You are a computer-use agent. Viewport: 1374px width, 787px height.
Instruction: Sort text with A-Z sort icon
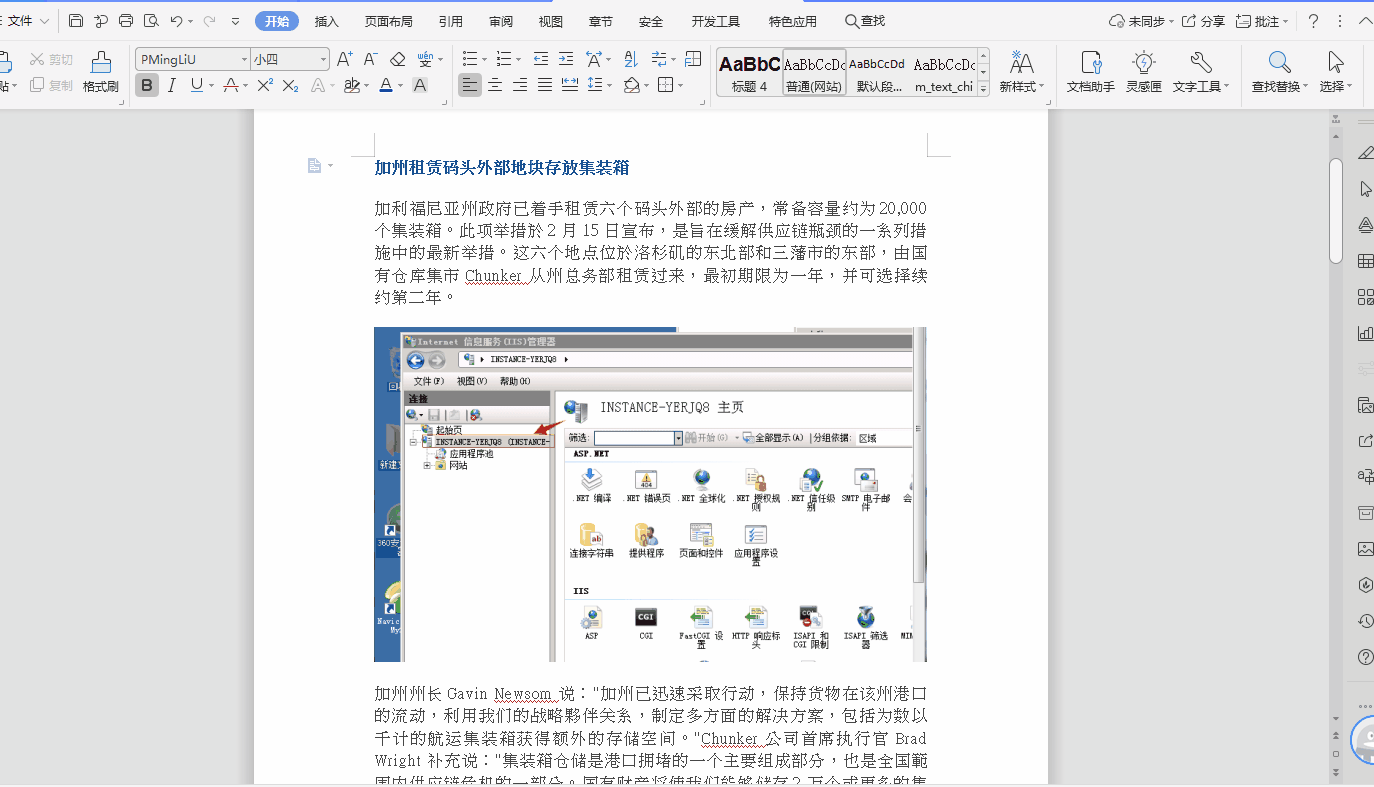tap(631, 60)
